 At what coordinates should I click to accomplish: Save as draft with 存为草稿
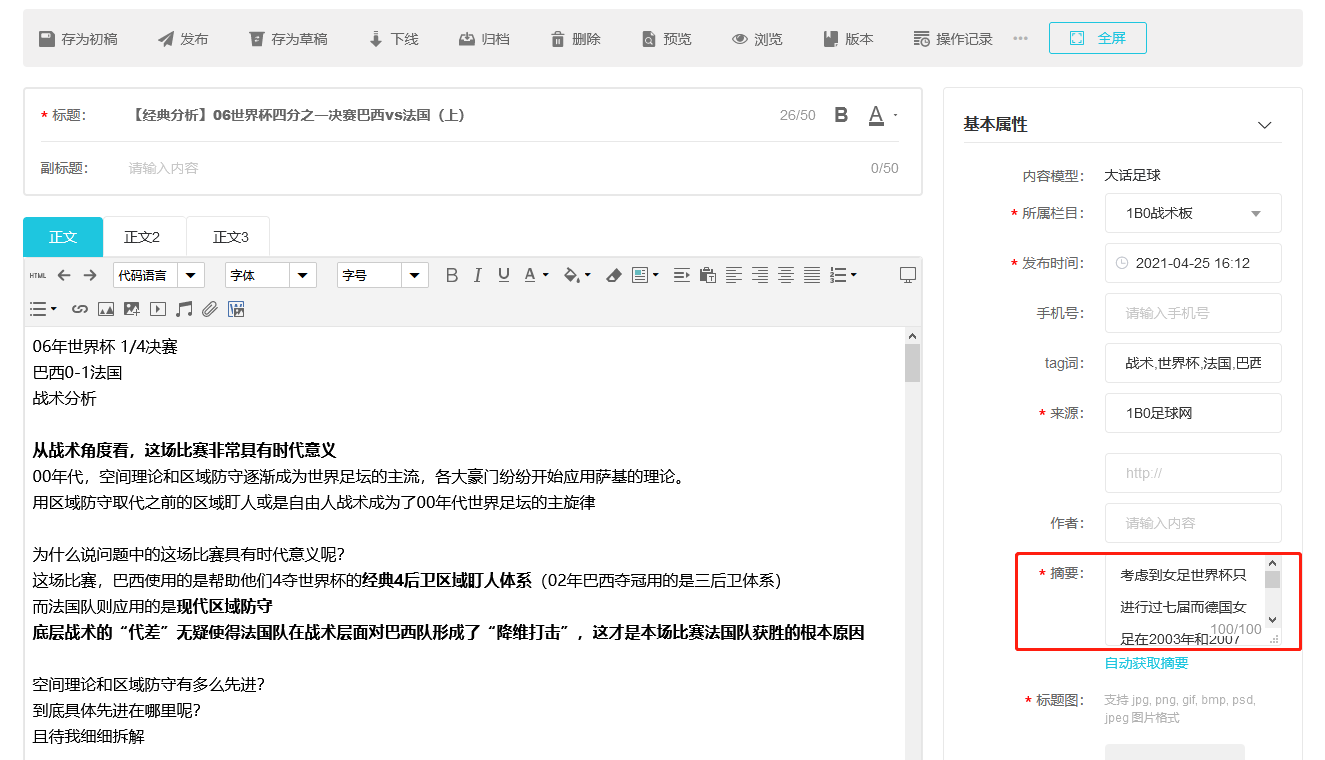[x=288, y=39]
